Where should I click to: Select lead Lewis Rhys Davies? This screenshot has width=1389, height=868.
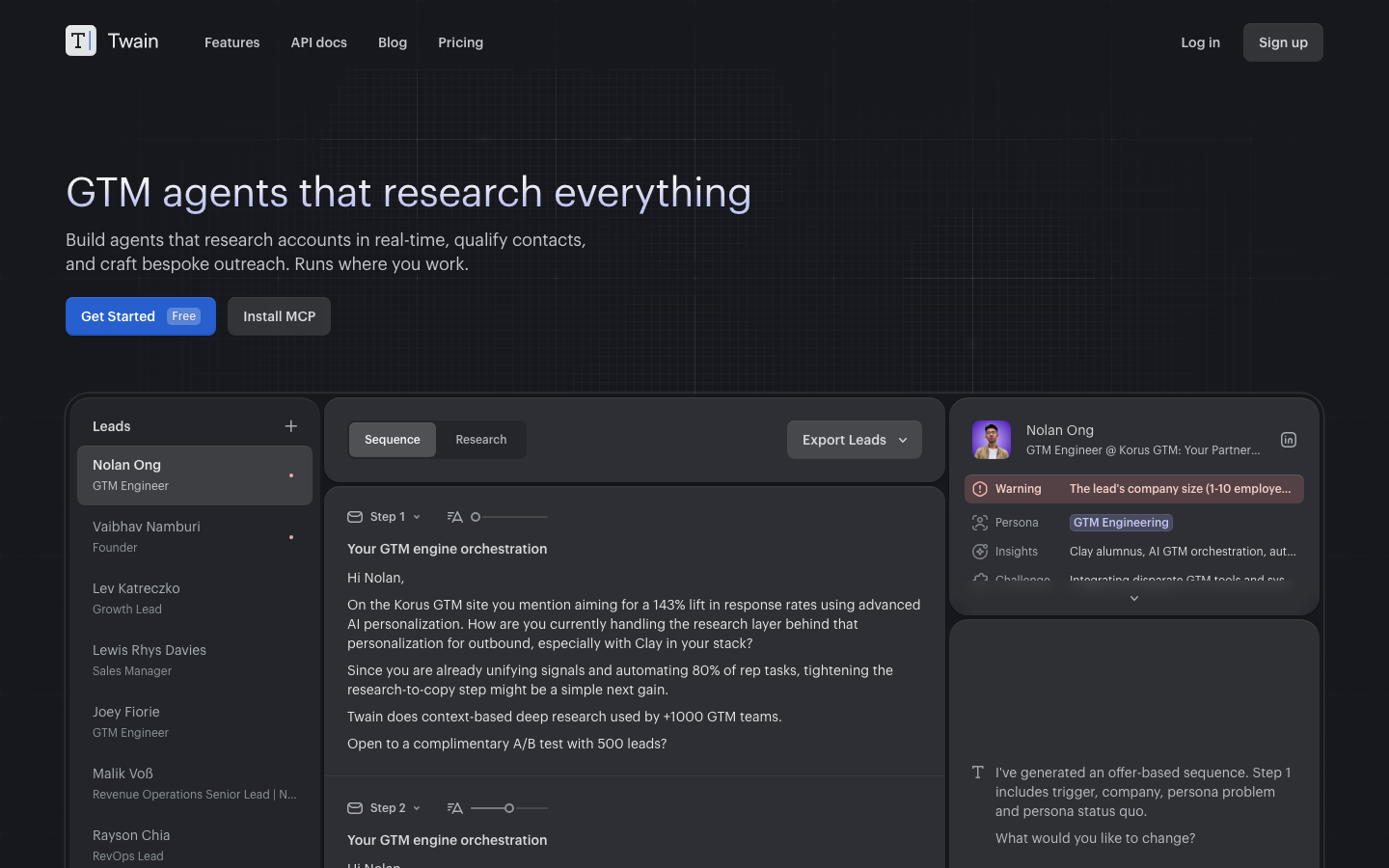[195, 661]
